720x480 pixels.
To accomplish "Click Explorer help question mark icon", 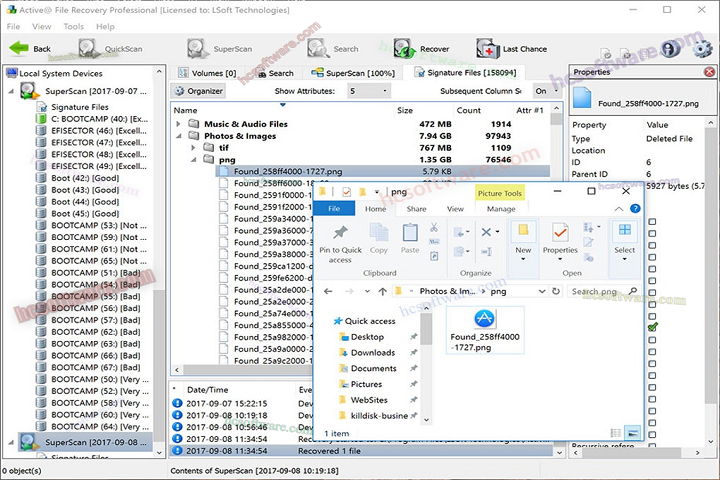I will [635, 209].
